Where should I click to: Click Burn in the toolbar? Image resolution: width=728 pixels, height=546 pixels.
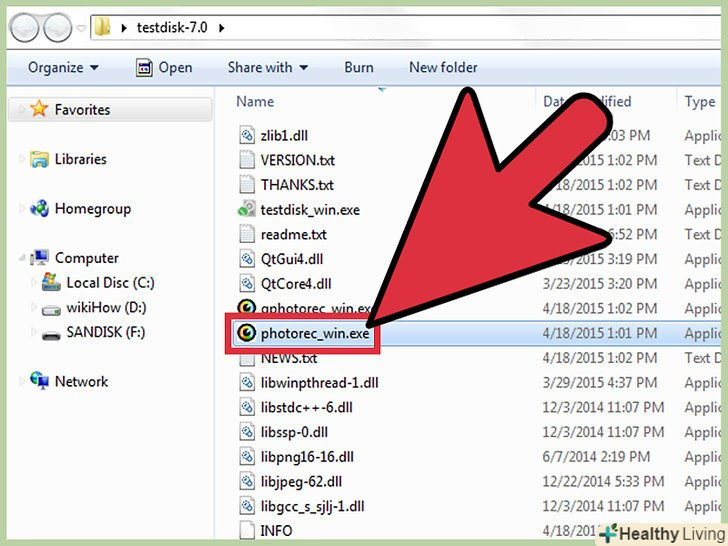tap(359, 68)
